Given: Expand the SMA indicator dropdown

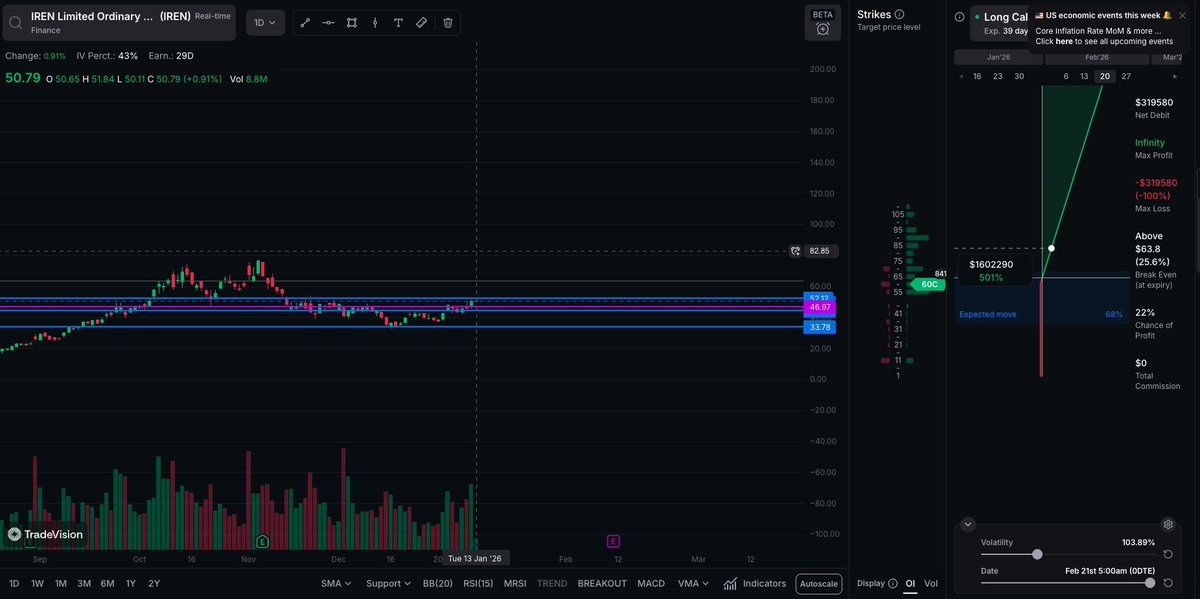Looking at the screenshot, I should (335, 583).
